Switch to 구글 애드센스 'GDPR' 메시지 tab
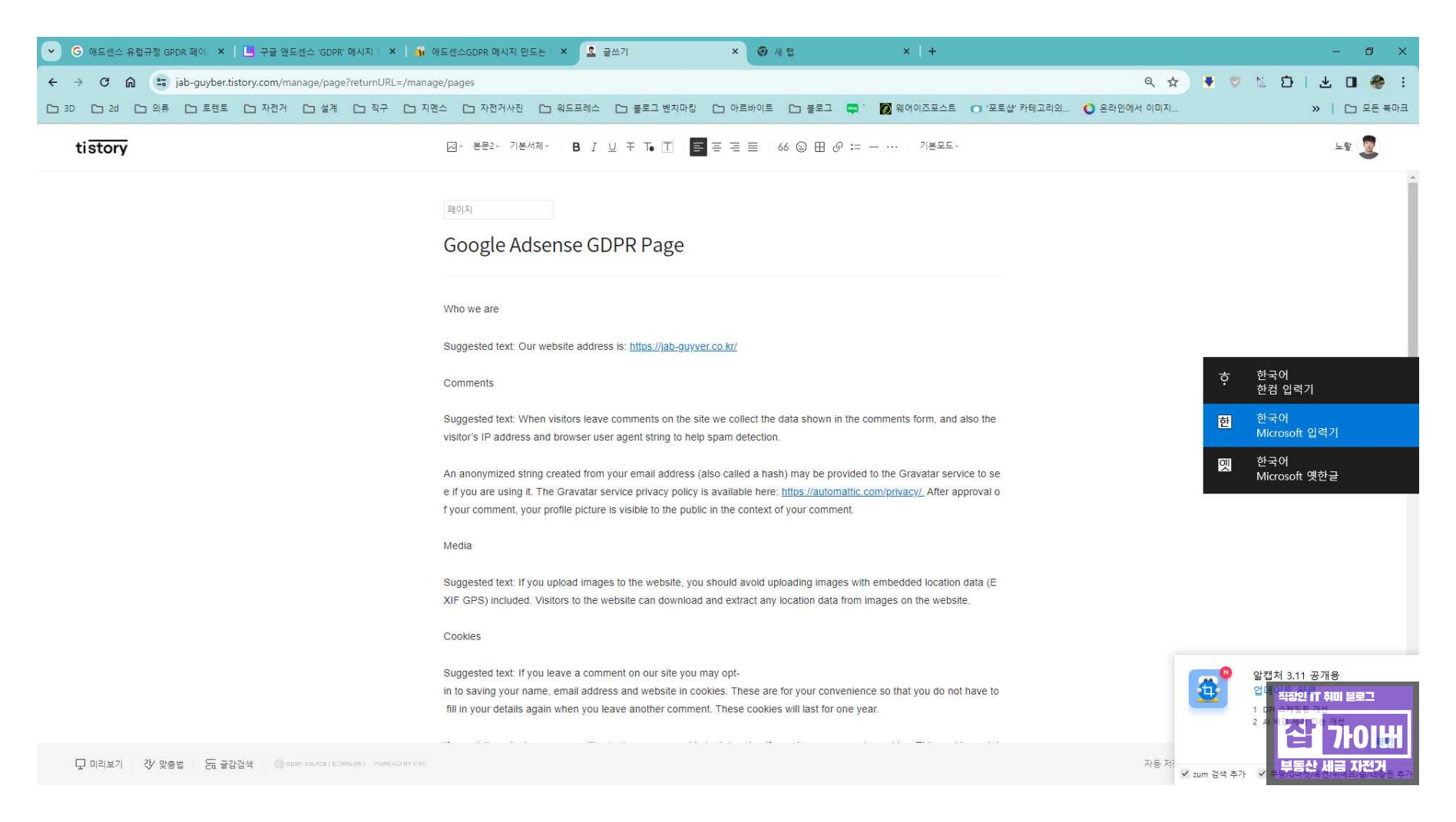1456x822 pixels. click(x=319, y=51)
